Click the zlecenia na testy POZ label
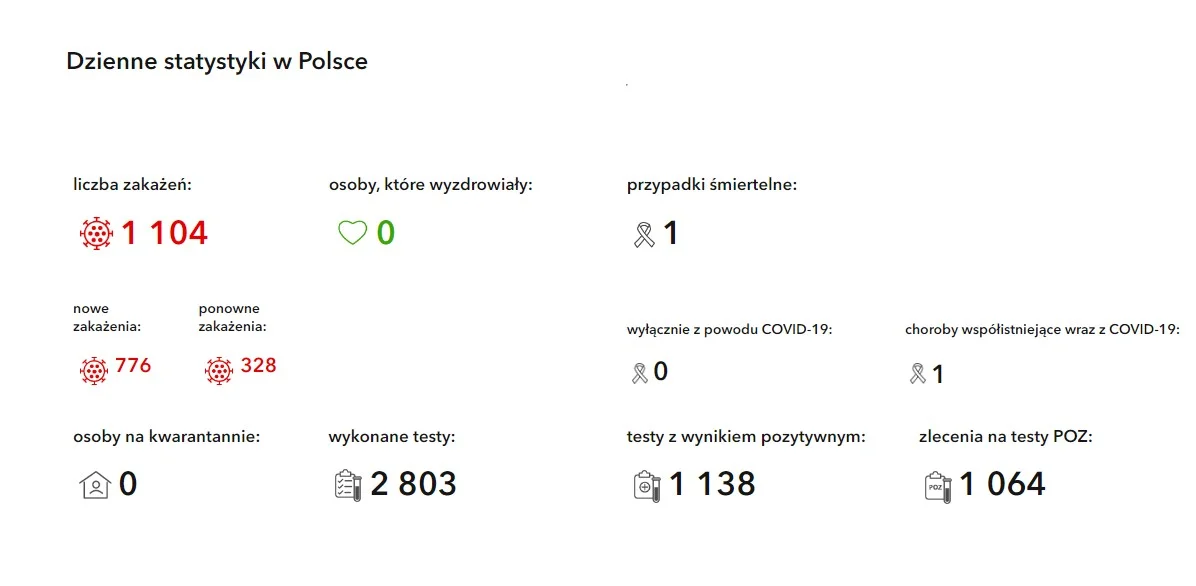Image resolution: width=1196 pixels, height=586 pixels. click(x=1006, y=438)
